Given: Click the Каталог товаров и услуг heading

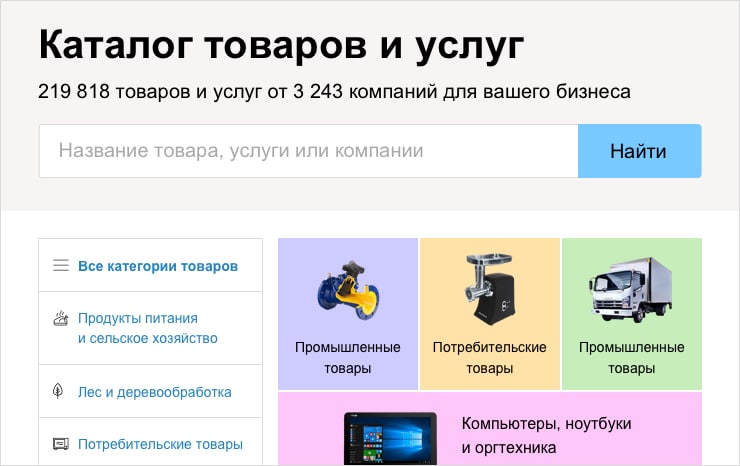Looking at the screenshot, I should pyautogui.click(x=281, y=46).
